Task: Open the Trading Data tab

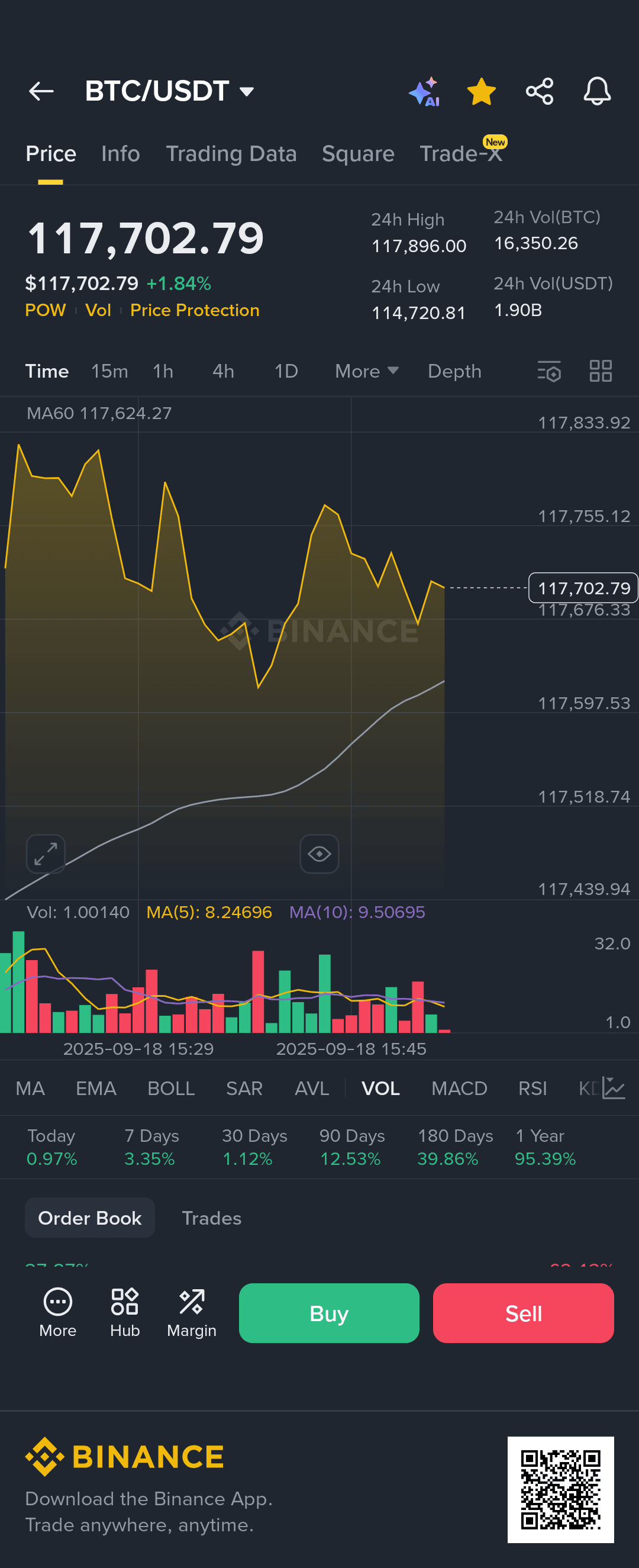Action: (x=231, y=154)
